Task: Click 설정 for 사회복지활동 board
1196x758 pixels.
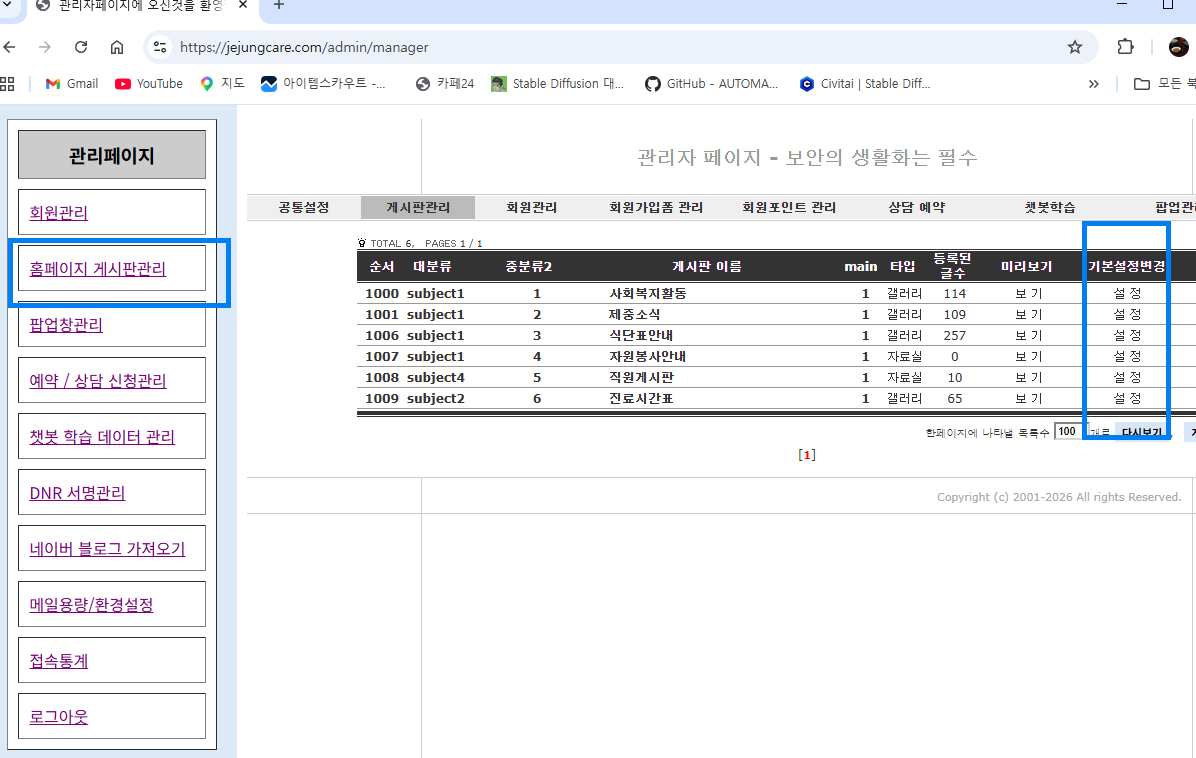Action: tap(1127, 294)
